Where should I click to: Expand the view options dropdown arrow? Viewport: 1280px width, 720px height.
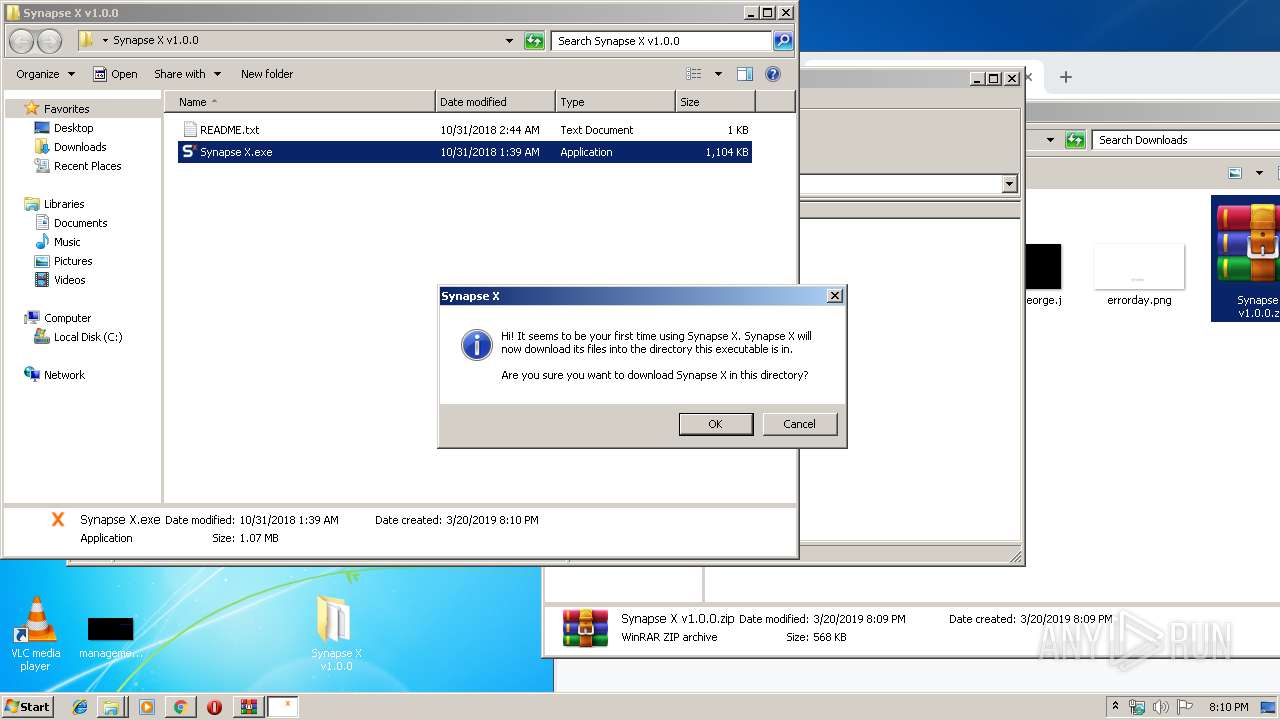[x=718, y=74]
